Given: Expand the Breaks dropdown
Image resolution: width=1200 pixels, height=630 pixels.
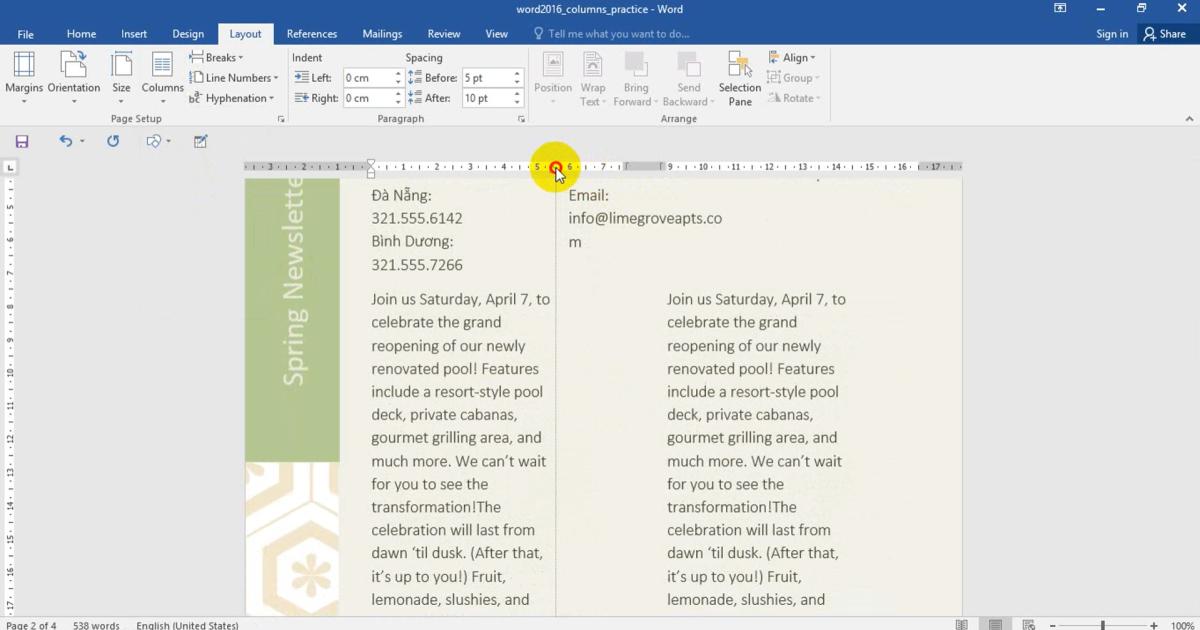Looking at the screenshot, I should pyautogui.click(x=217, y=57).
